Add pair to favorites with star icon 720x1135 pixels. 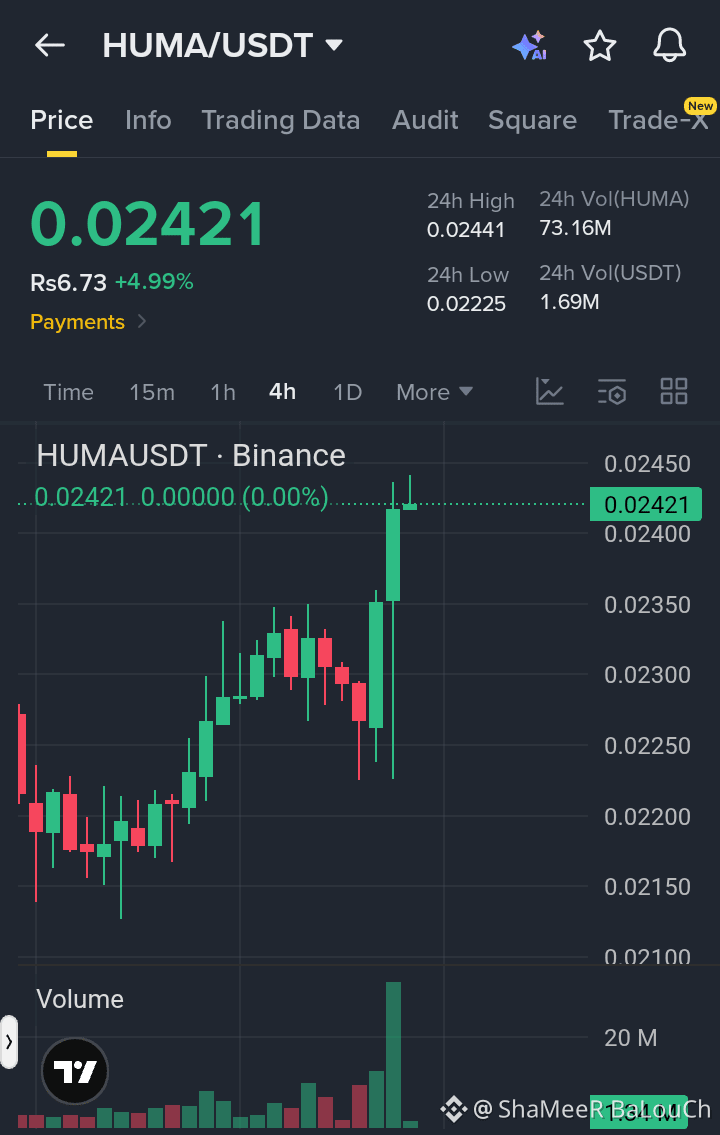coord(600,46)
